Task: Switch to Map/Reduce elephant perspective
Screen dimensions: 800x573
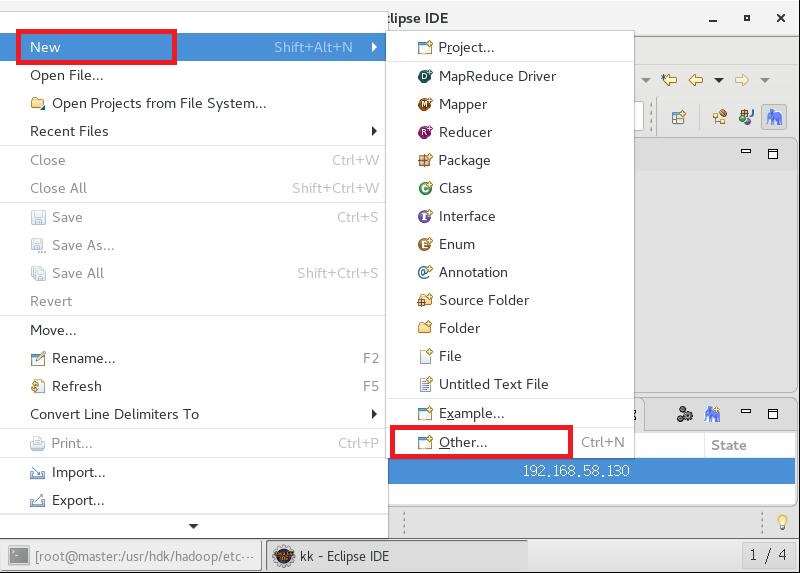Action: tap(774, 117)
